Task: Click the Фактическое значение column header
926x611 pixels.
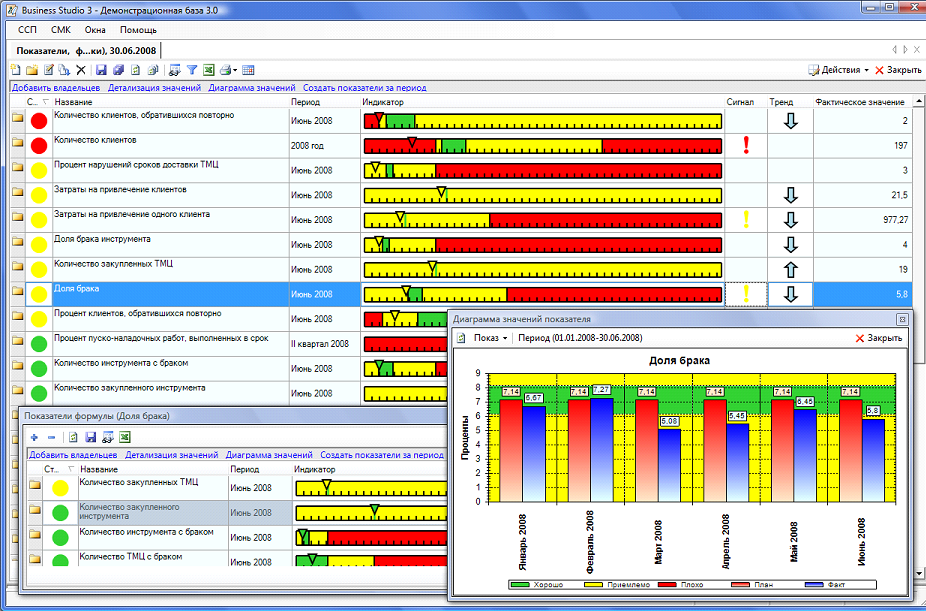Action: coord(860,102)
